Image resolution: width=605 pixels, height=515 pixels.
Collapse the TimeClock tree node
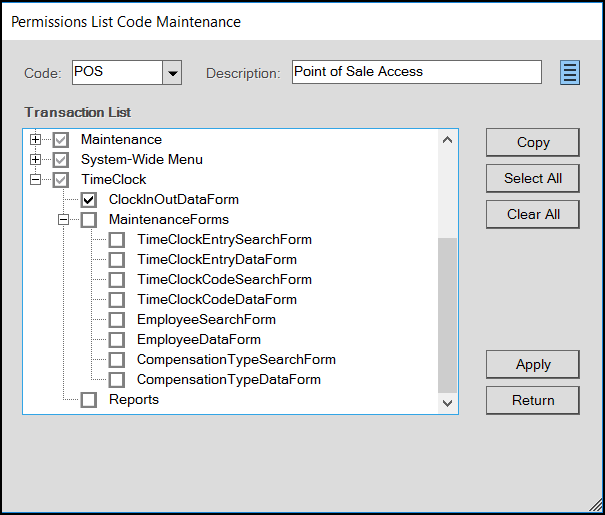click(35, 179)
